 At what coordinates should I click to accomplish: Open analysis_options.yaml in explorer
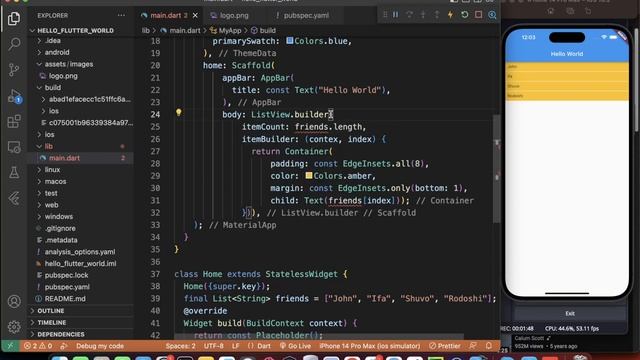coord(80,252)
